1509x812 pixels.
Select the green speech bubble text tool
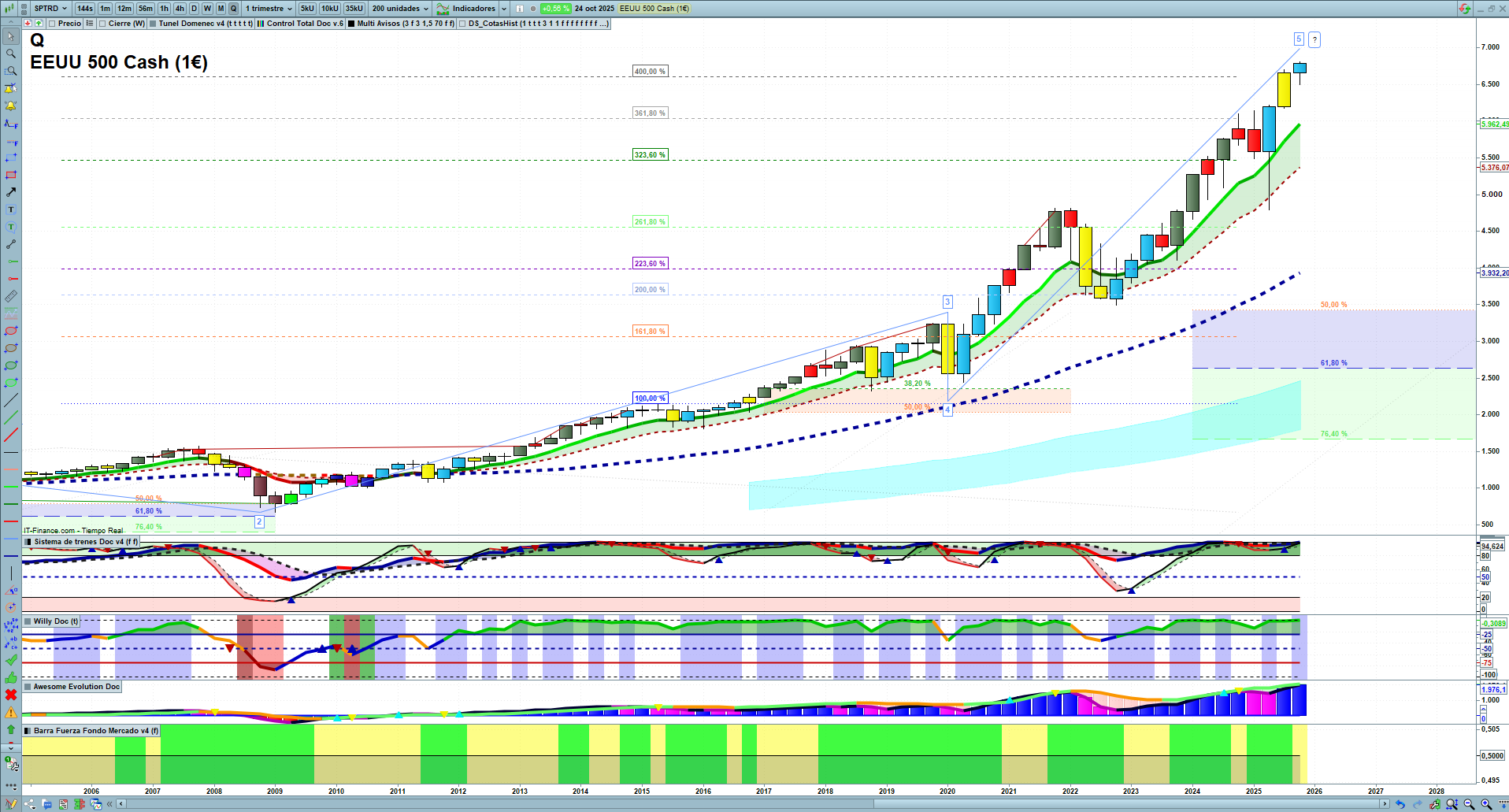11,227
